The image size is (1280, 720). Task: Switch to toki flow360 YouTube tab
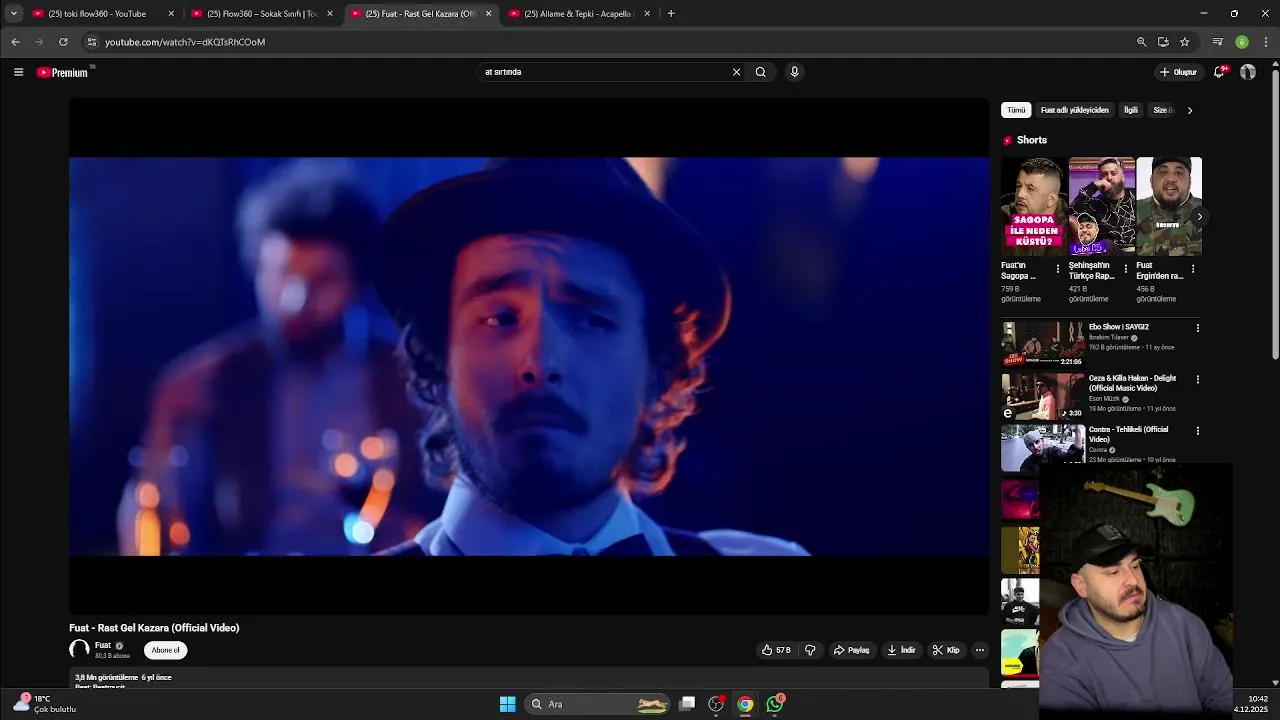(103, 14)
